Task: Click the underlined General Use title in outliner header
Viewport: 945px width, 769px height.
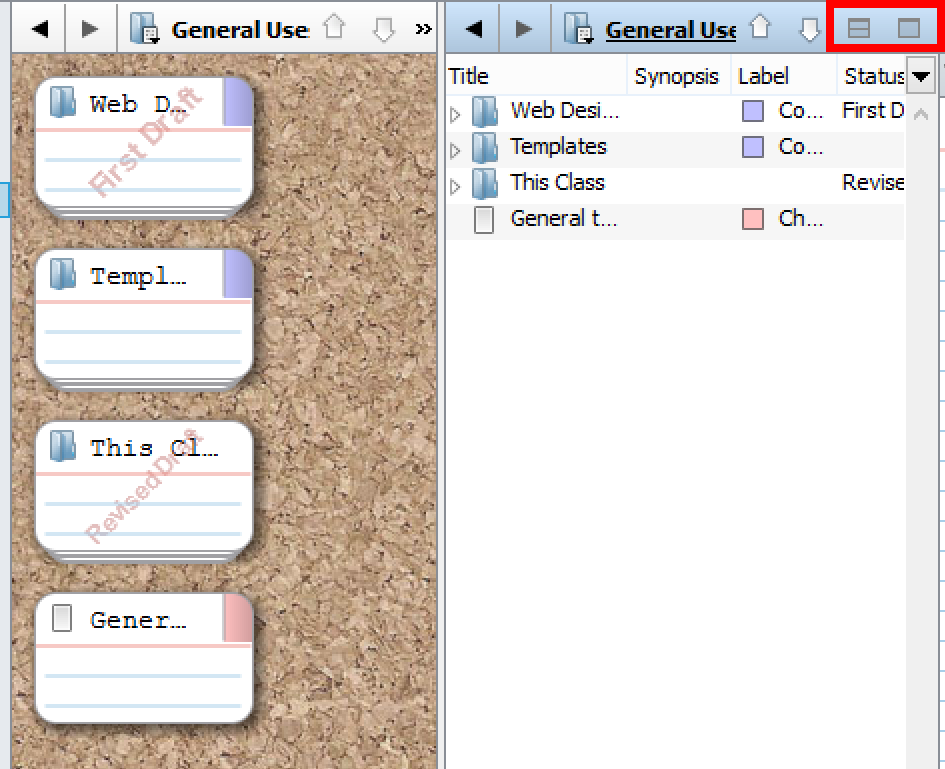Action: (670, 30)
